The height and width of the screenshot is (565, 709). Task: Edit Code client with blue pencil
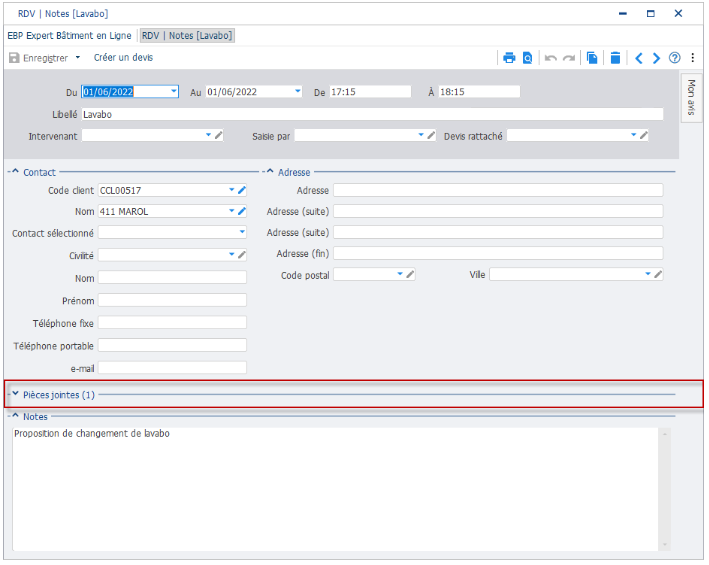(x=242, y=190)
